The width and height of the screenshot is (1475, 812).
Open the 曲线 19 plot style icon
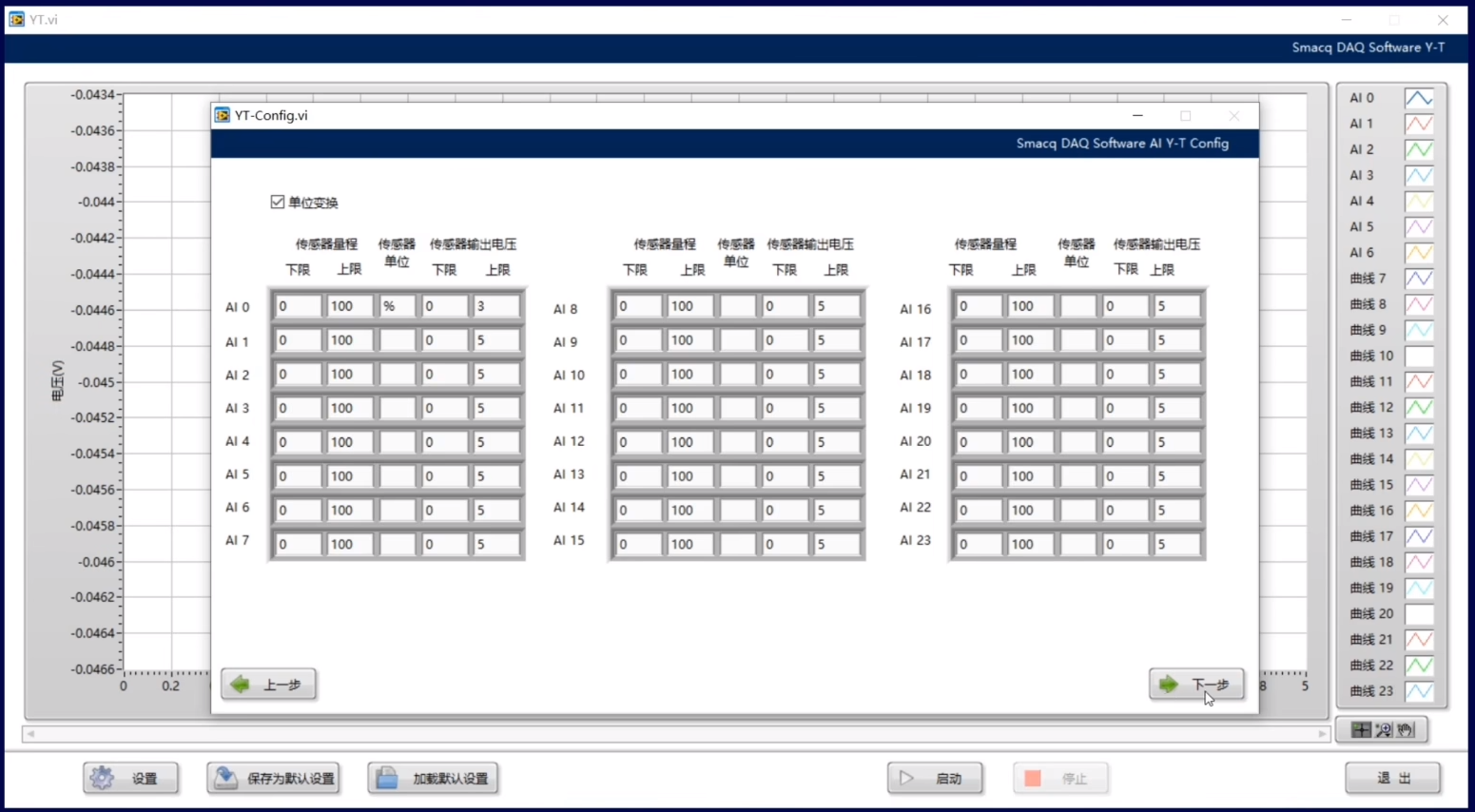point(1419,588)
